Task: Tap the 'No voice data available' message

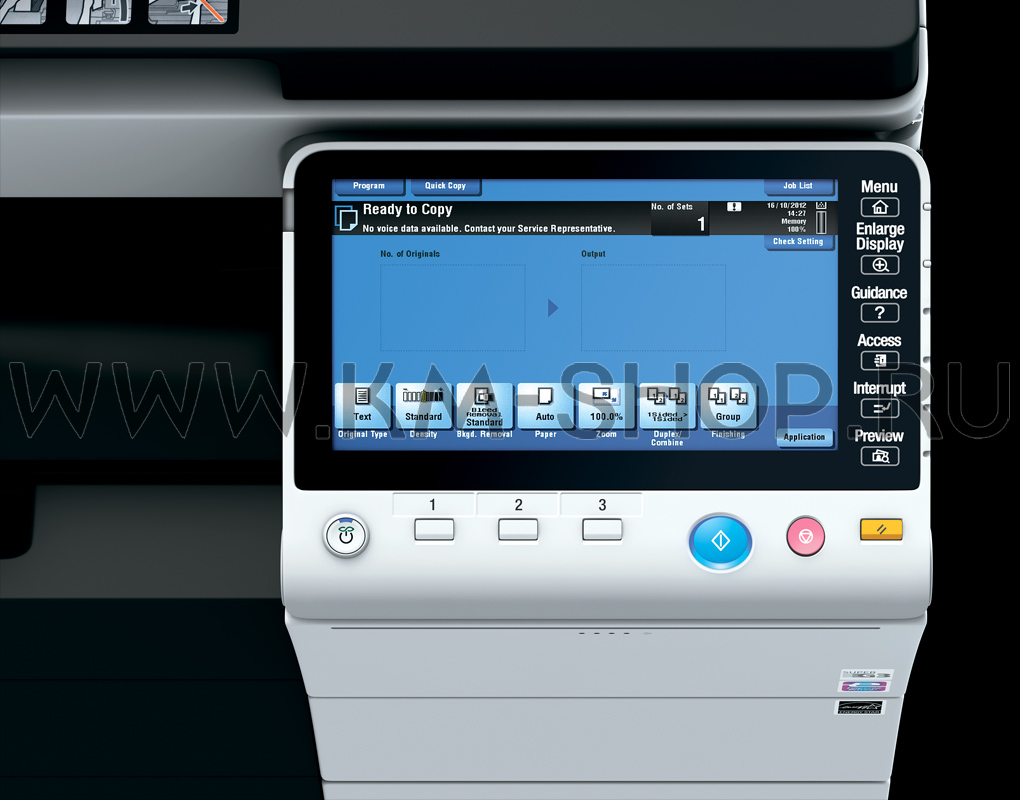Action: point(489,229)
